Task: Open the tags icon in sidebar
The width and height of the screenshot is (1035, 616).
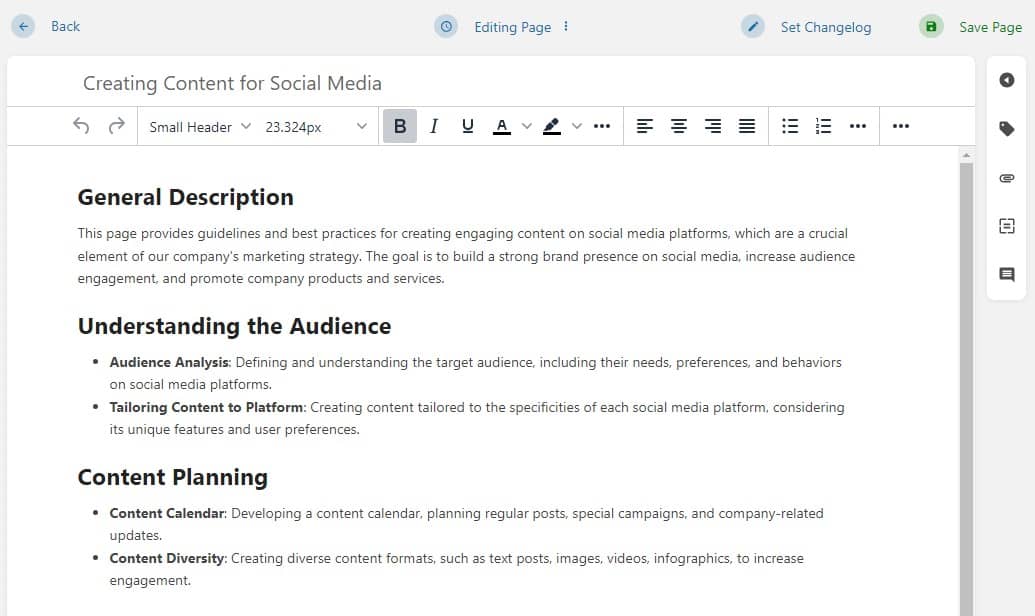Action: (x=1007, y=129)
